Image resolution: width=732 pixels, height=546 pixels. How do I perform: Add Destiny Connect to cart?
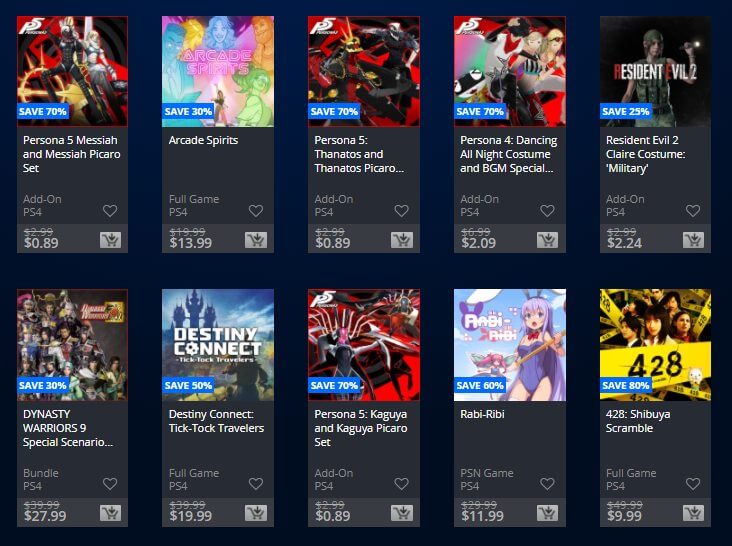256,513
